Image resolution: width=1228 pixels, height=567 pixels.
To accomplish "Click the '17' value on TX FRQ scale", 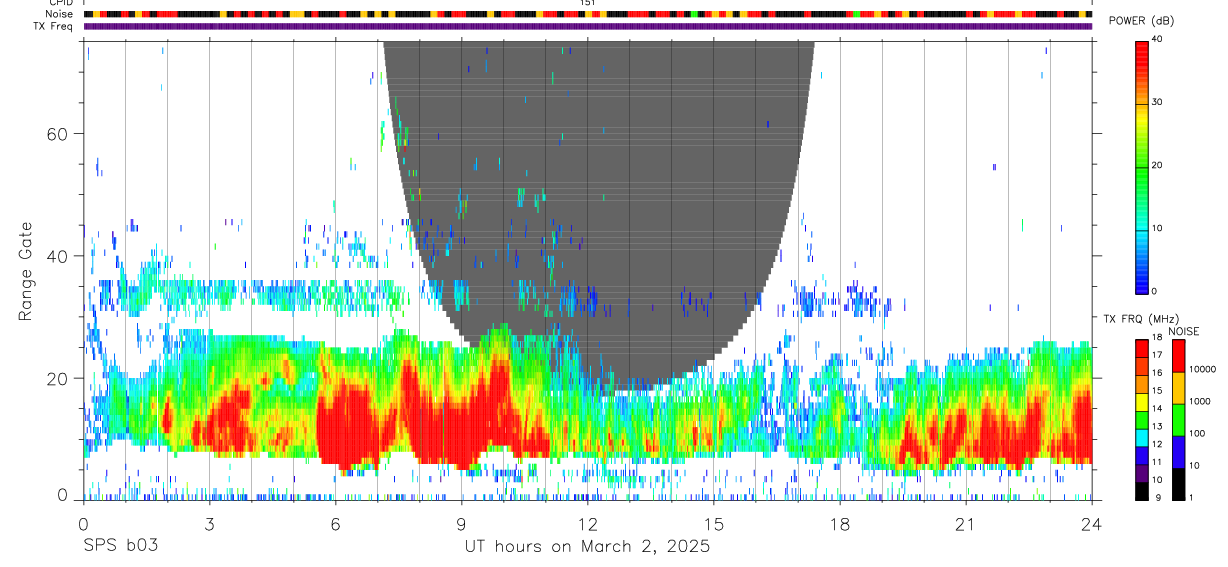I will [1157, 355].
